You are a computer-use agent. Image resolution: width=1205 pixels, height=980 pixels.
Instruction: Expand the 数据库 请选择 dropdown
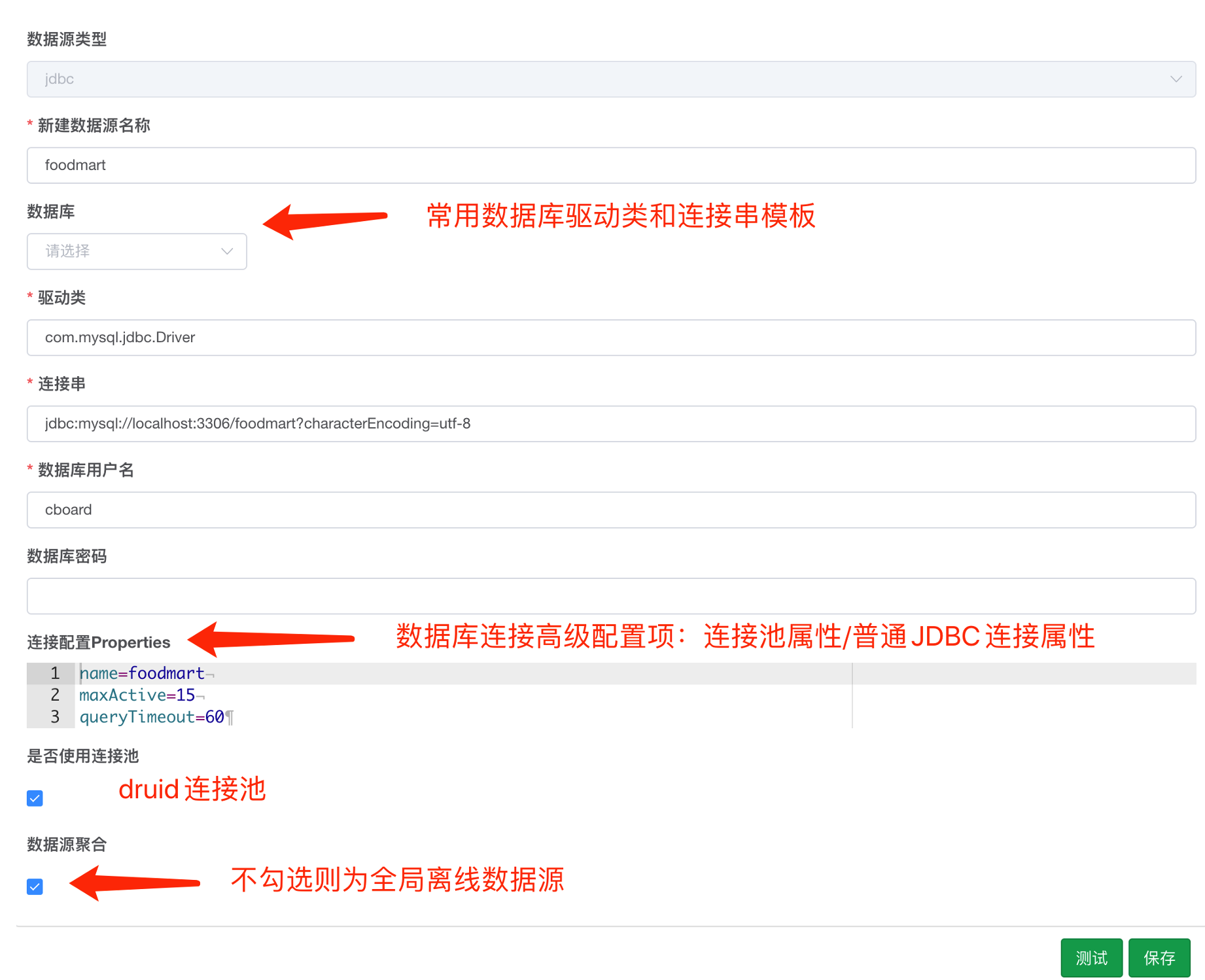137,251
